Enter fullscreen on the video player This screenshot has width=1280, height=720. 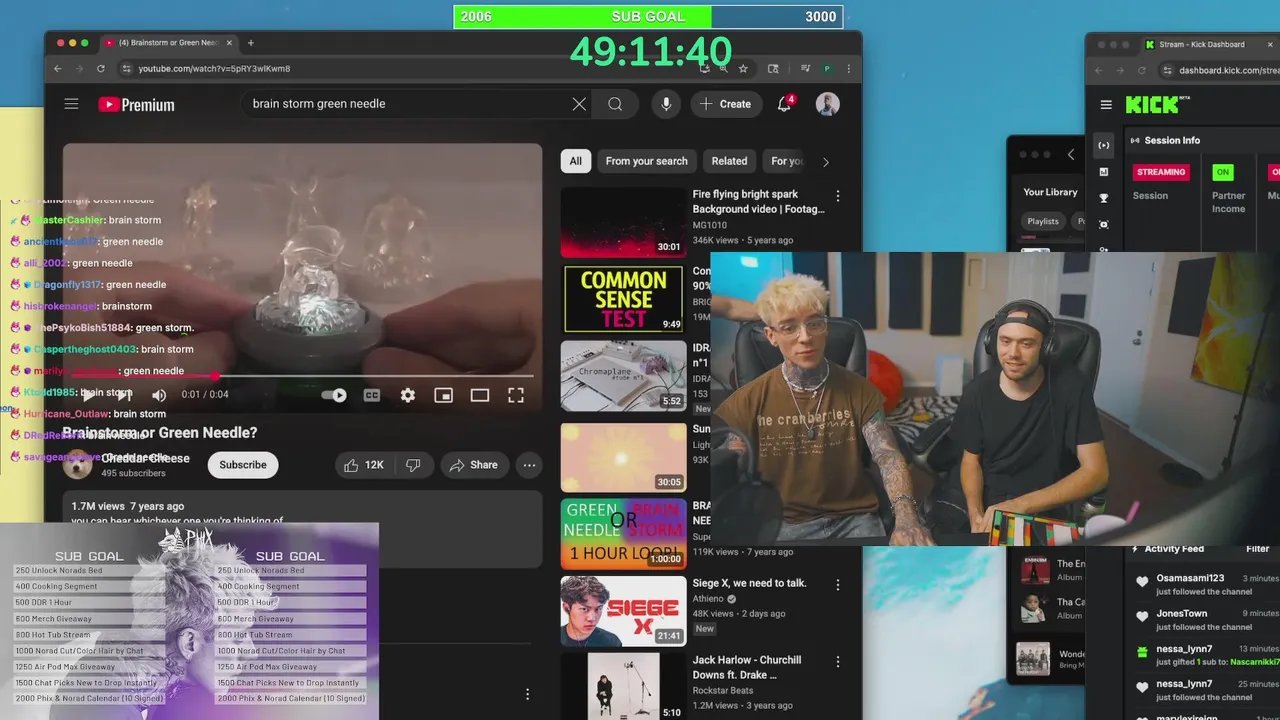point(516,395)
